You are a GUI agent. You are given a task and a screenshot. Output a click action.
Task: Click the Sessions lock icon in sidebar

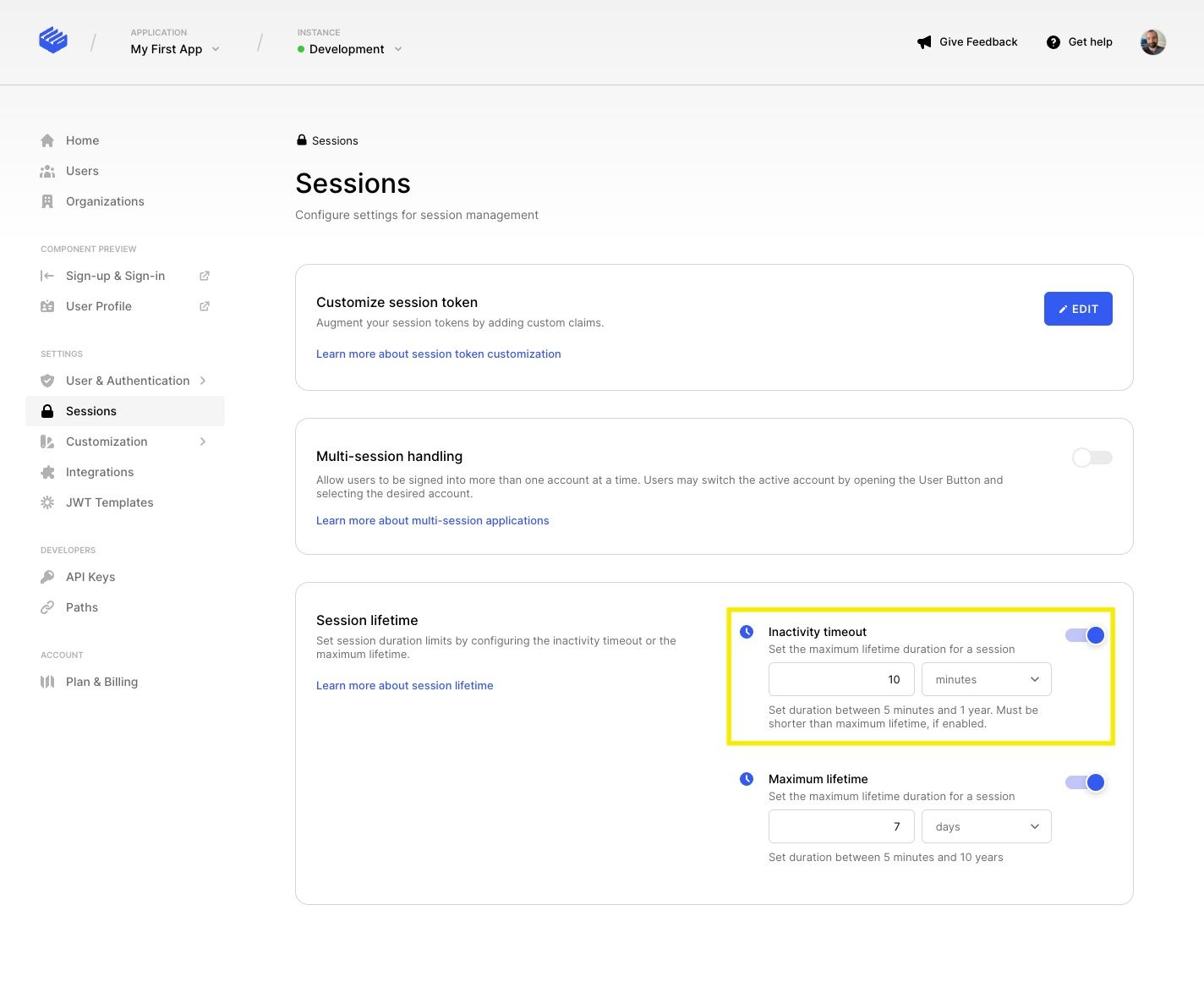[47, 411]
